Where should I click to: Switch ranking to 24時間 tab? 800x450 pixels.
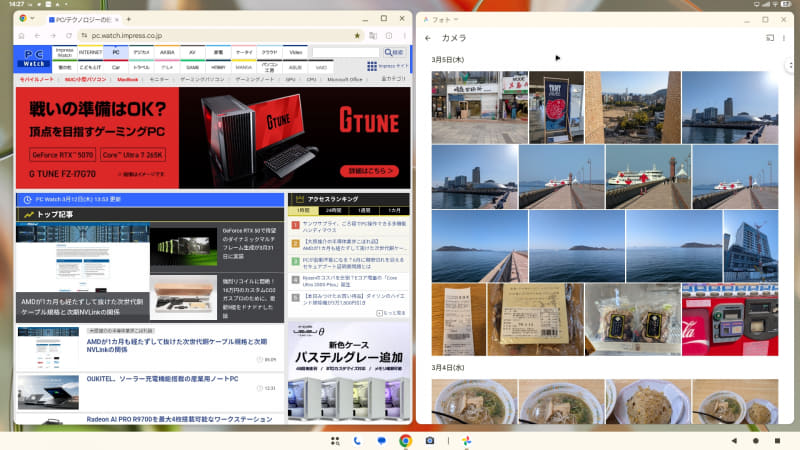(x=333, y=211)
